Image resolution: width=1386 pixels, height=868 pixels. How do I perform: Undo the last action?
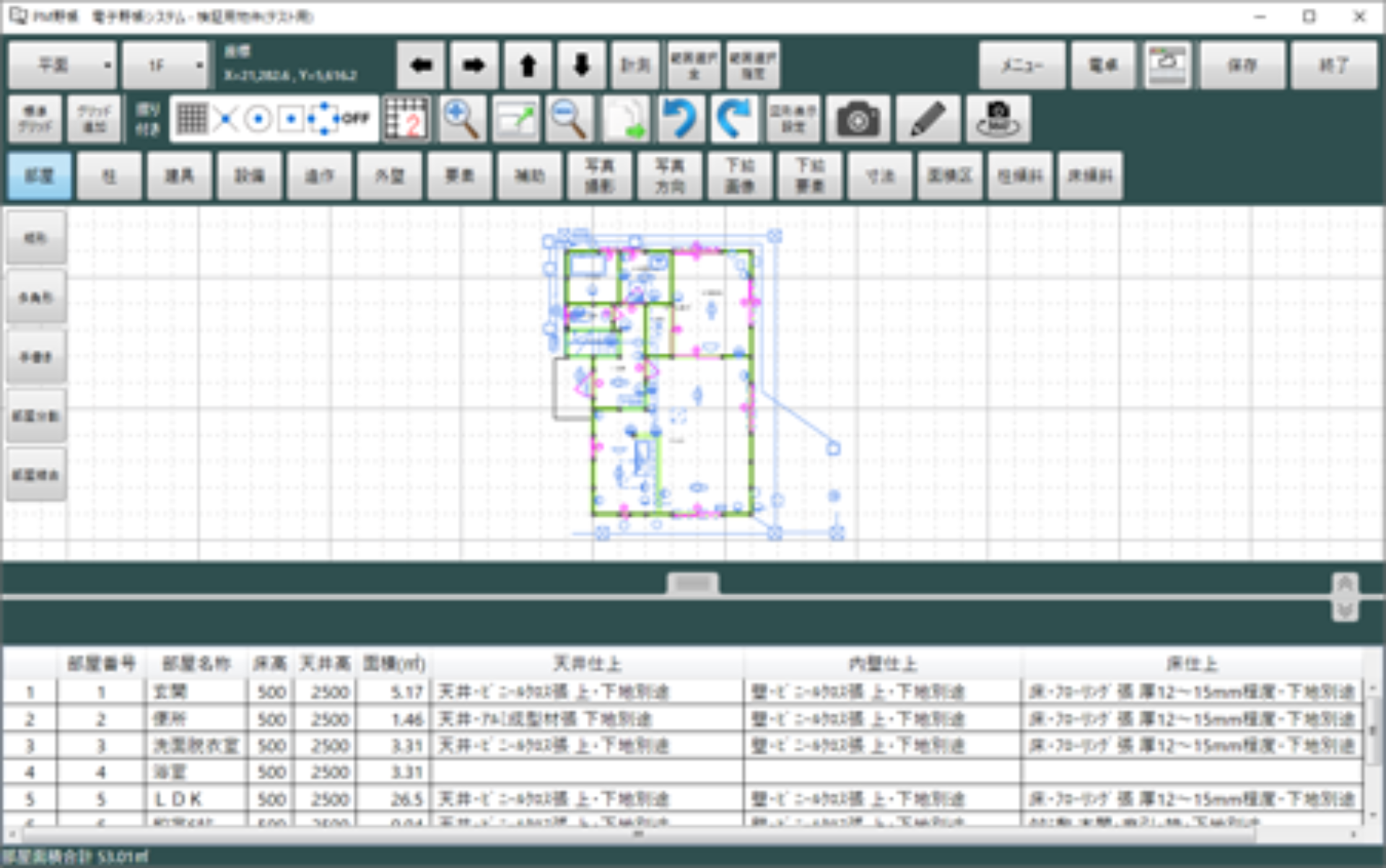pyautogui.click(x=679, y=119)
